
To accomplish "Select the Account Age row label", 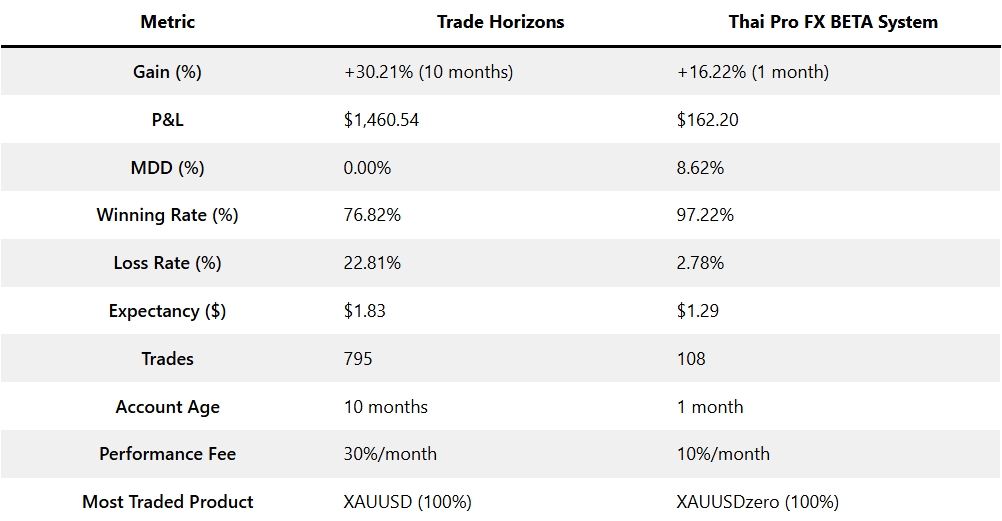I will (168, 407).
